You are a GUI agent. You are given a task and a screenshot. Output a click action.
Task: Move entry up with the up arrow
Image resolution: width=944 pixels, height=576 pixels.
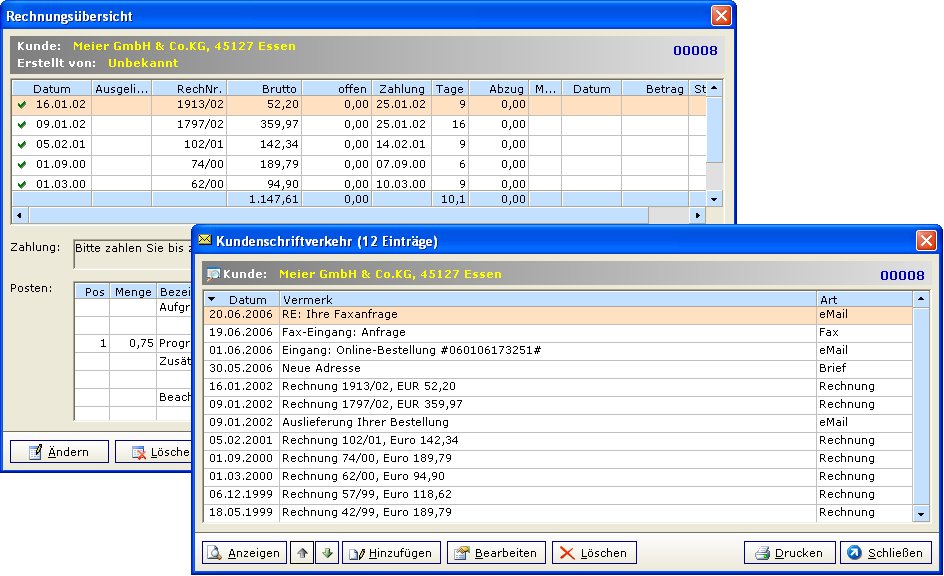(x=301, y=553)
